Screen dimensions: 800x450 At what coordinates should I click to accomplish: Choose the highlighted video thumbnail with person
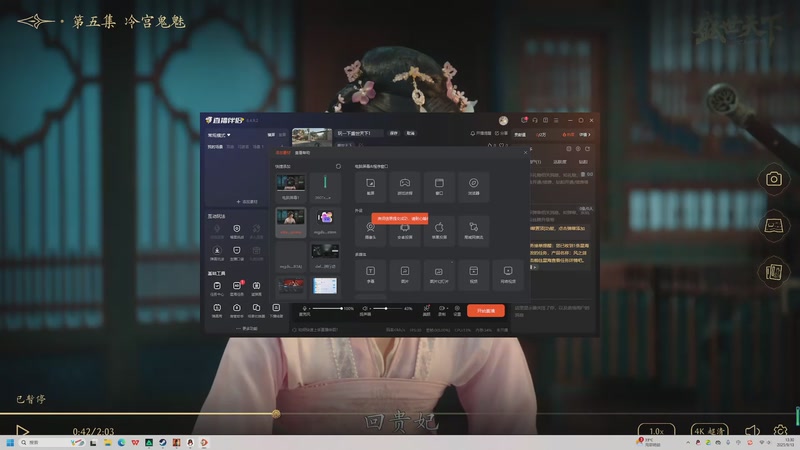(290, 222)
